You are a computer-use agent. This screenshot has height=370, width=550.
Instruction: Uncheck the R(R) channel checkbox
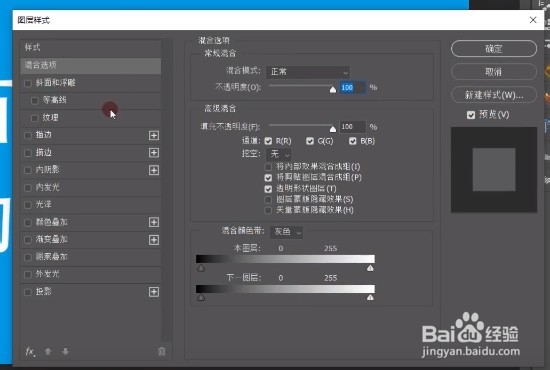click(x=268, y=141)
